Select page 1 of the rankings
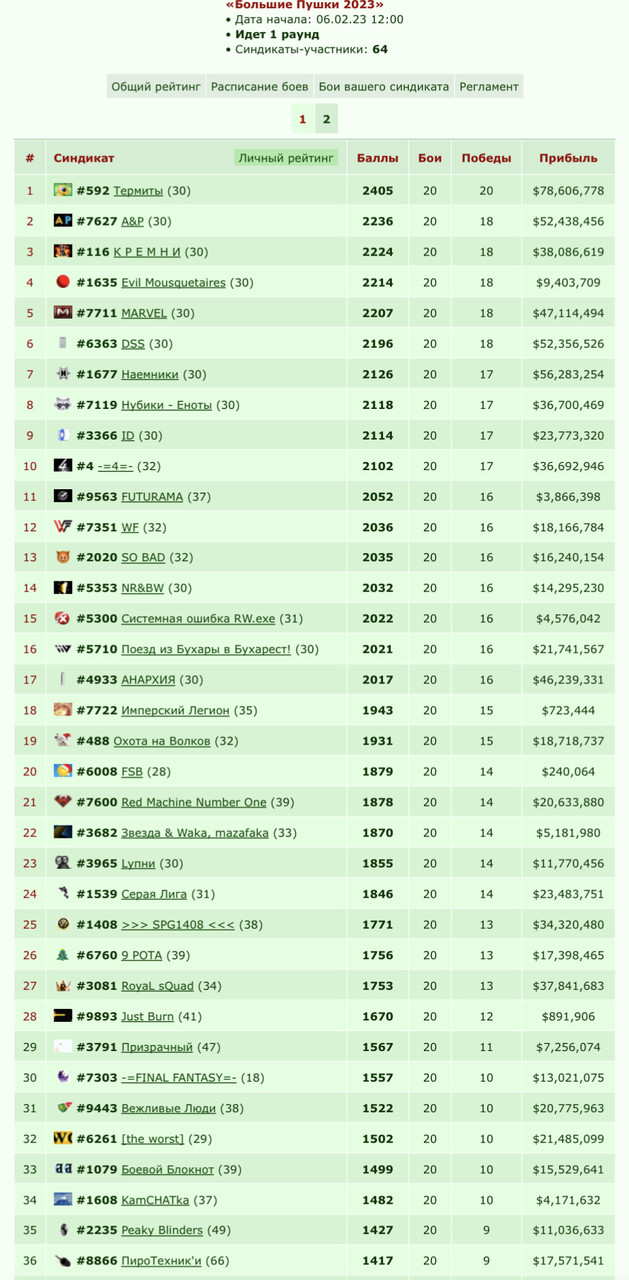The width and height of the screenshot is (629, 1280). (x=302, y=119)
